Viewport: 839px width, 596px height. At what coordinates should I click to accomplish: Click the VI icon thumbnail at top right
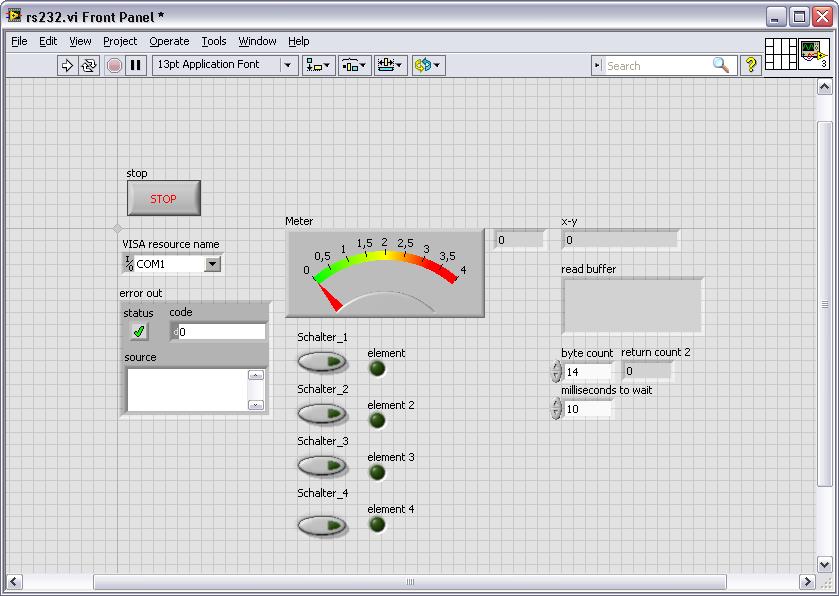click(812, 53)
